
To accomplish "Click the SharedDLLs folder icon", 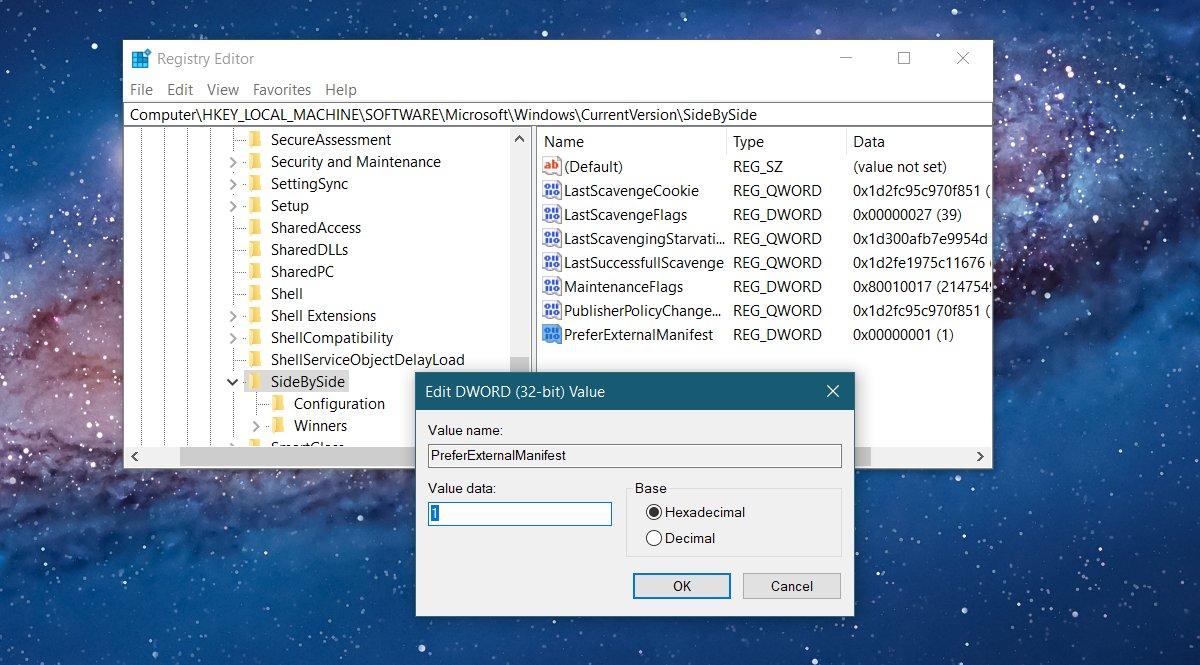I will point(254,250).
